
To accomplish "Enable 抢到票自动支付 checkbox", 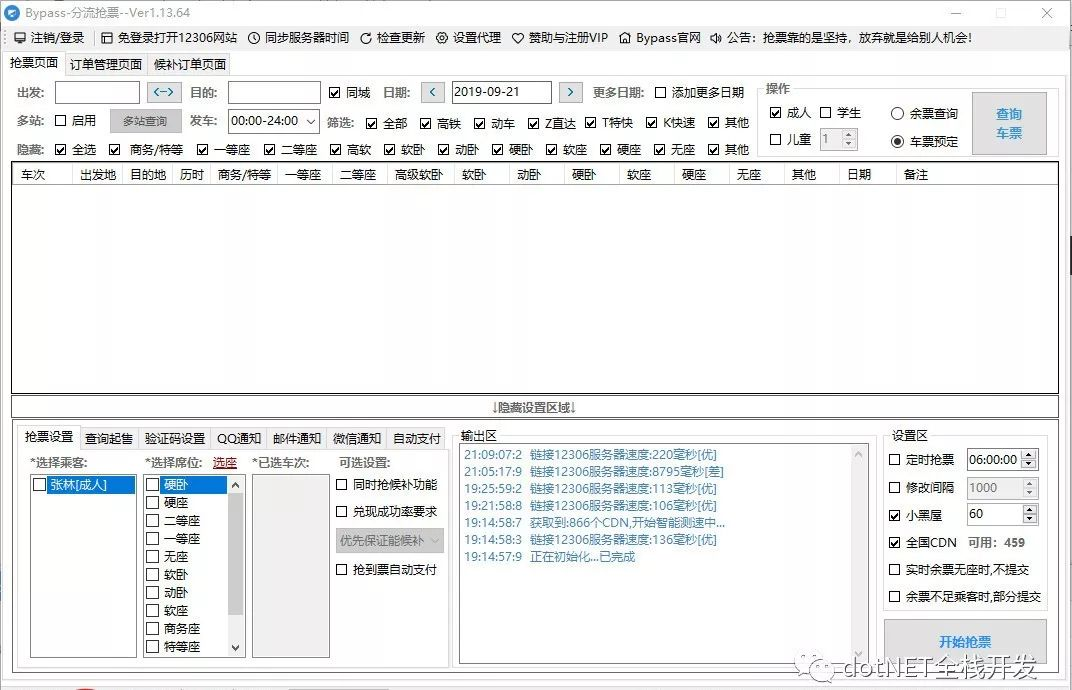I will click(x=342, y=570).
